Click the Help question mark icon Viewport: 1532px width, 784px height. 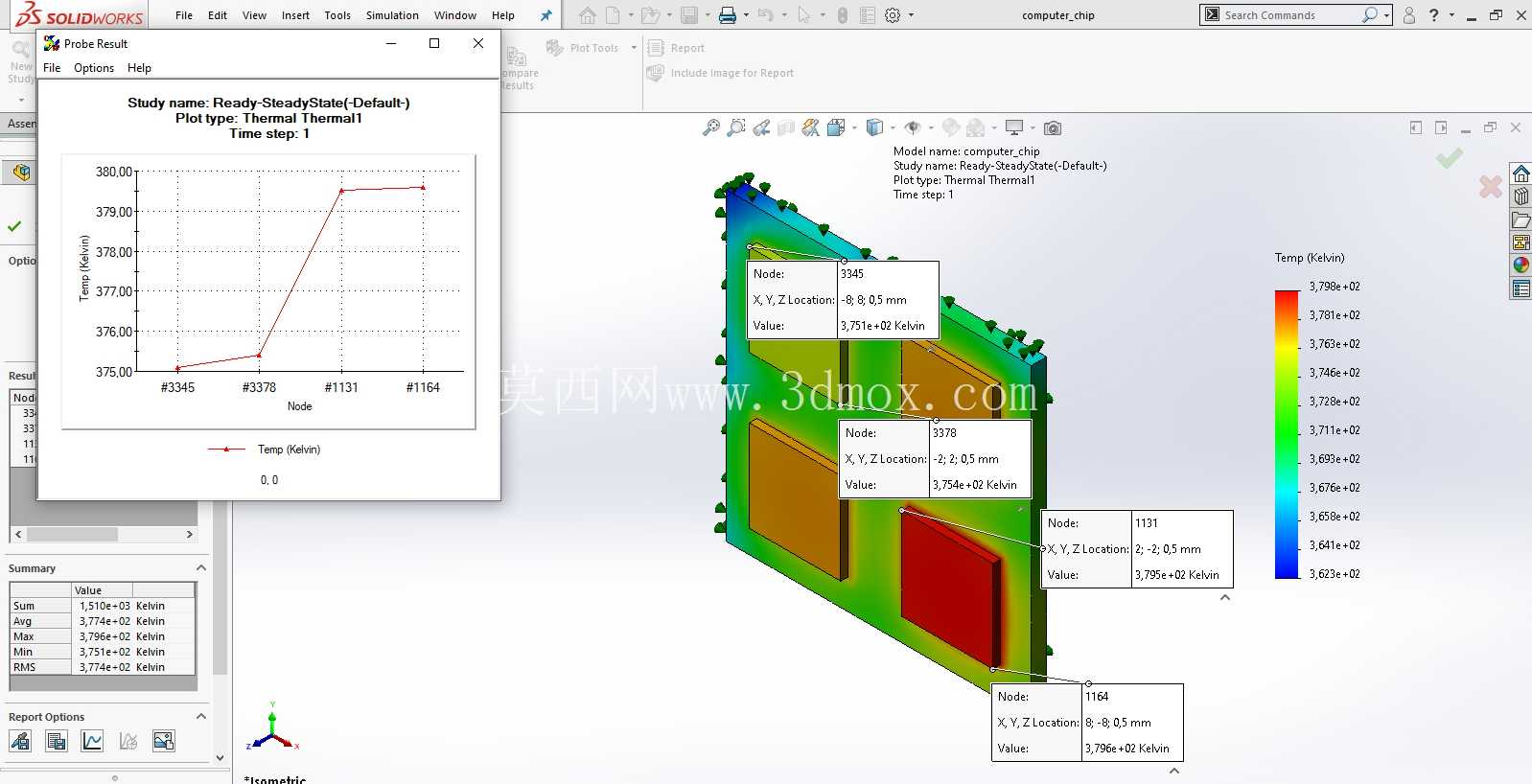coord(1434,15)
